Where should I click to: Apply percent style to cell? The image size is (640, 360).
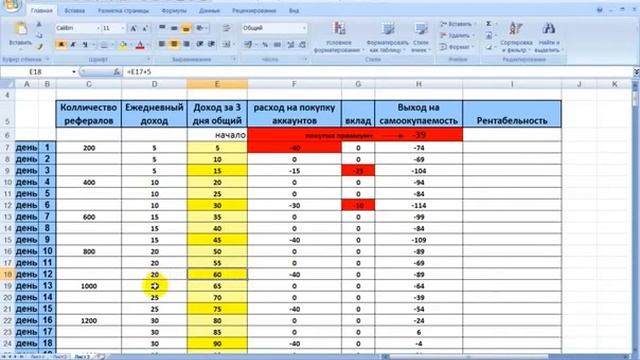tap(265, 44)
